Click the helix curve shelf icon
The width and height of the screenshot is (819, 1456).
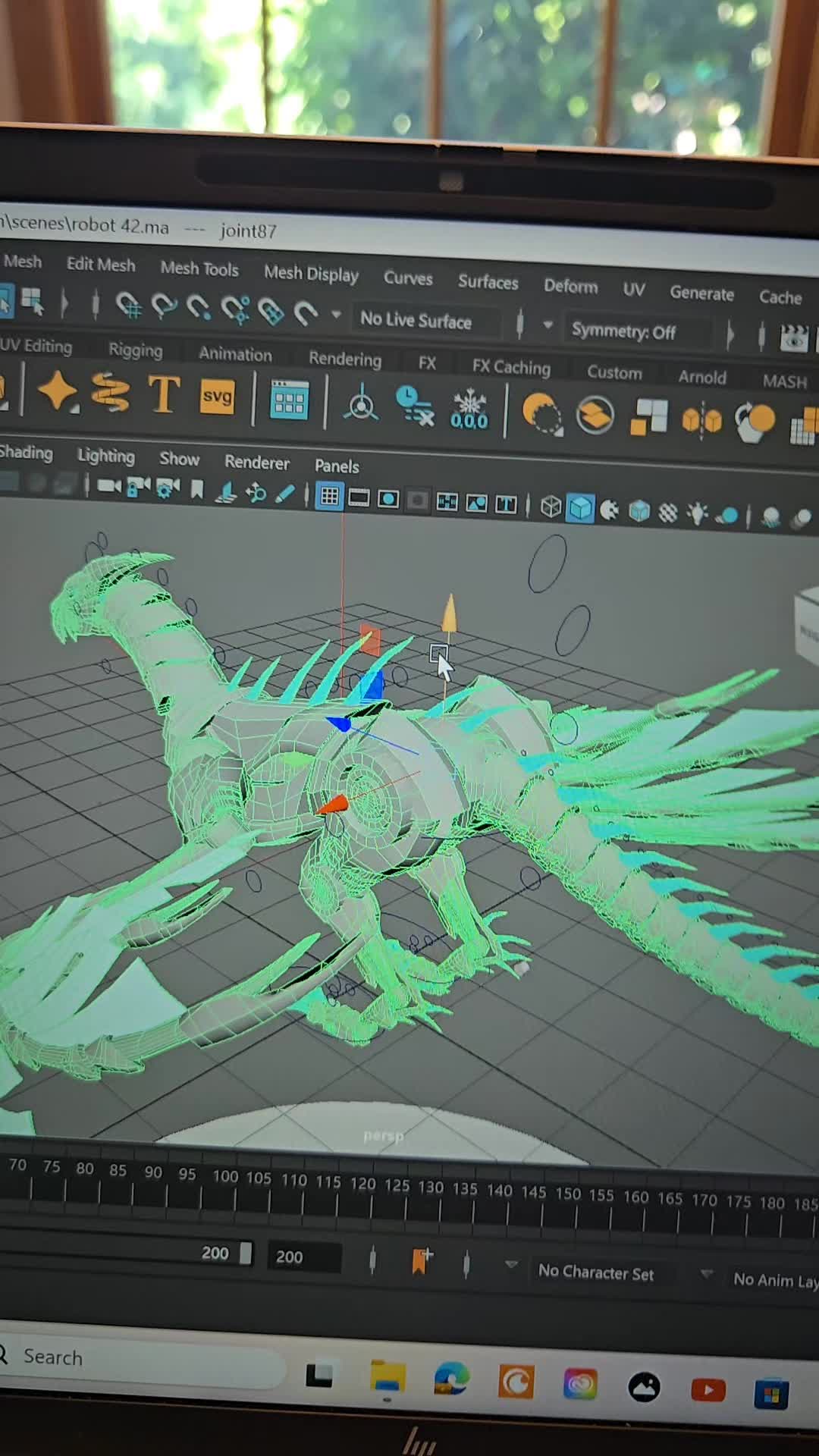click(111, 393)
